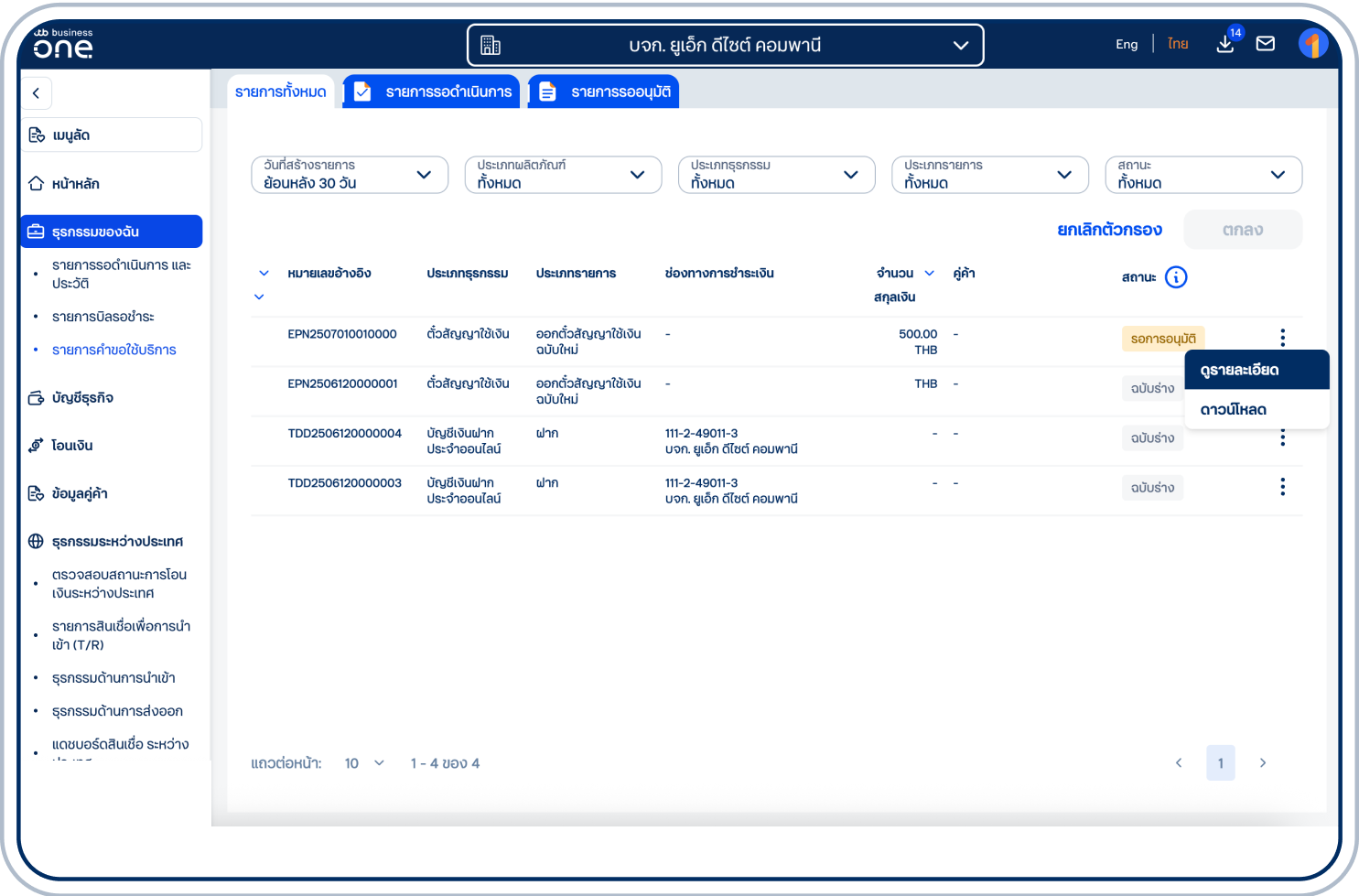Click the document icon of ข้อมูลคู่ค้า

(37, 493)
